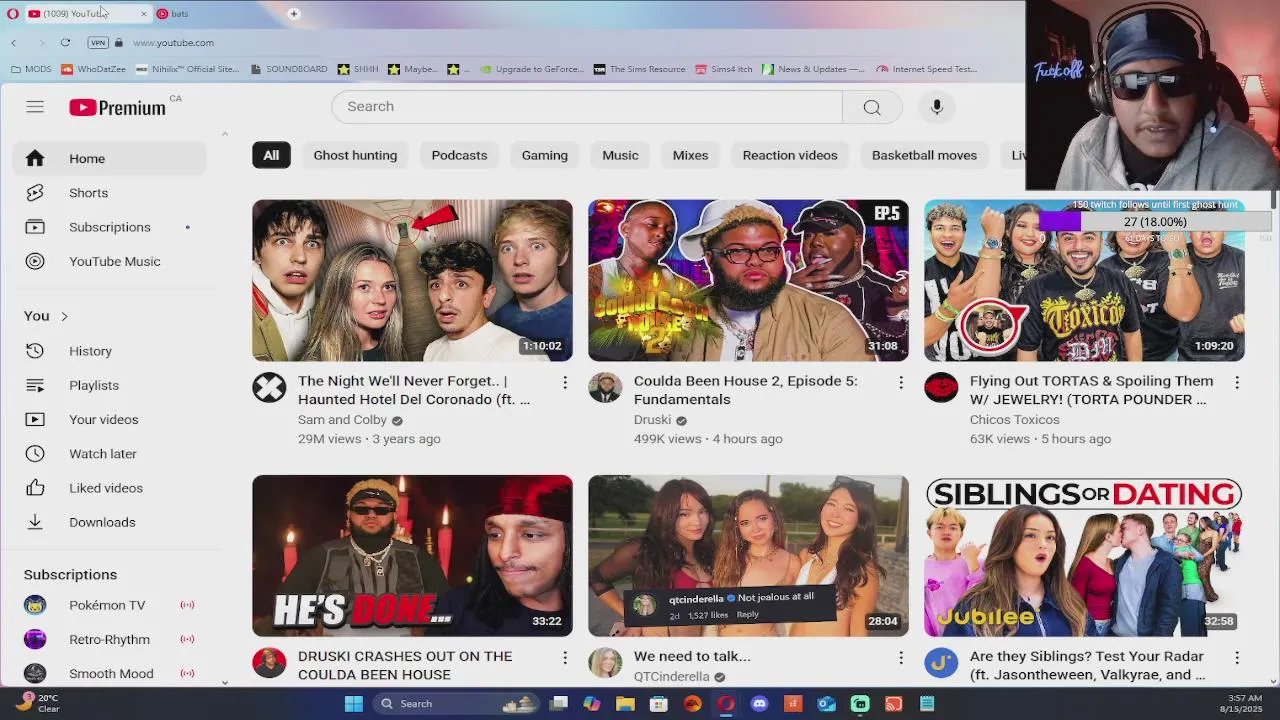Open Your videos
The width and height of the screenshot is (1280, 720).
coord(110,419)
